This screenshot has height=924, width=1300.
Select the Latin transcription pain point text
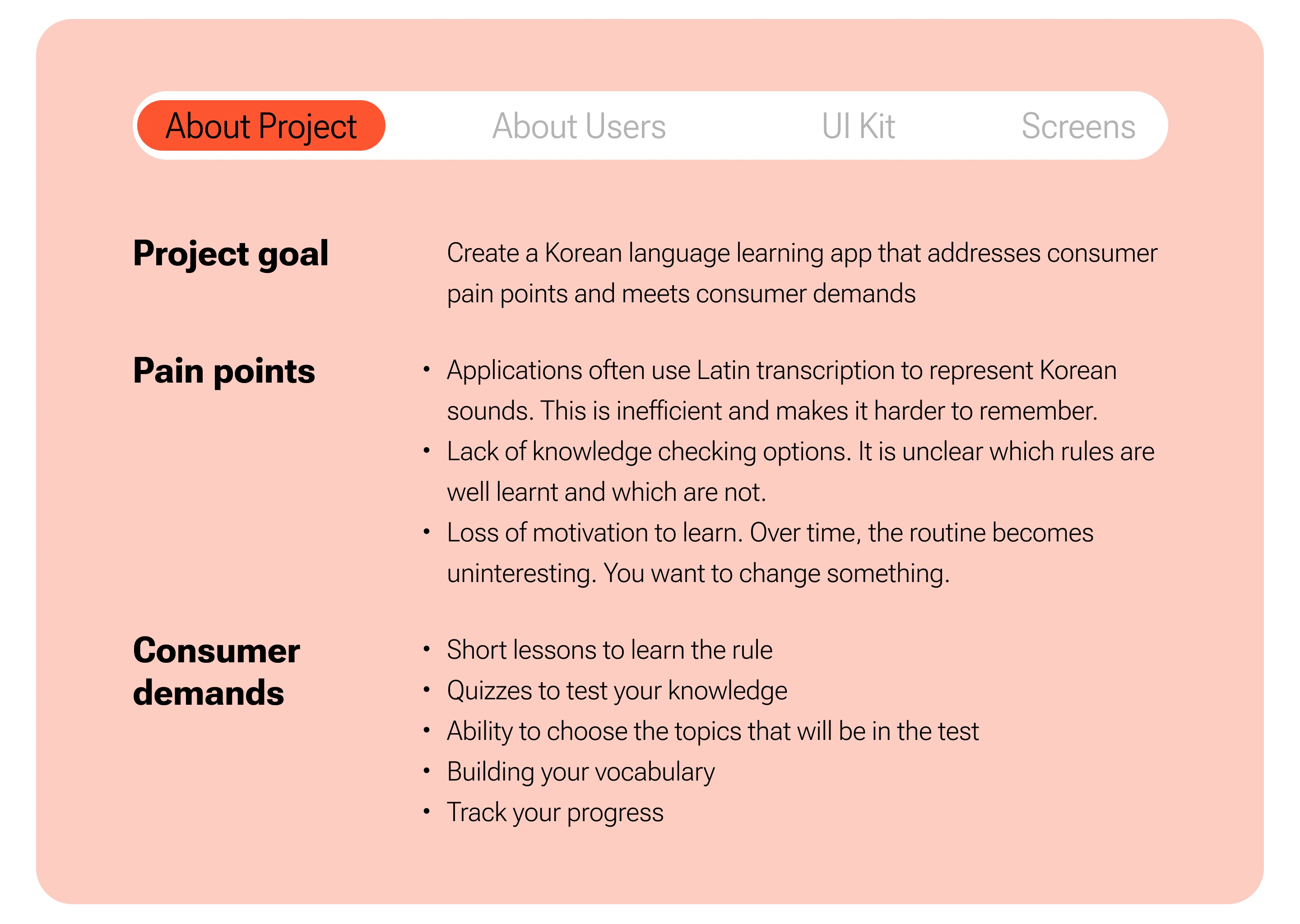click(x=781, y=390)
